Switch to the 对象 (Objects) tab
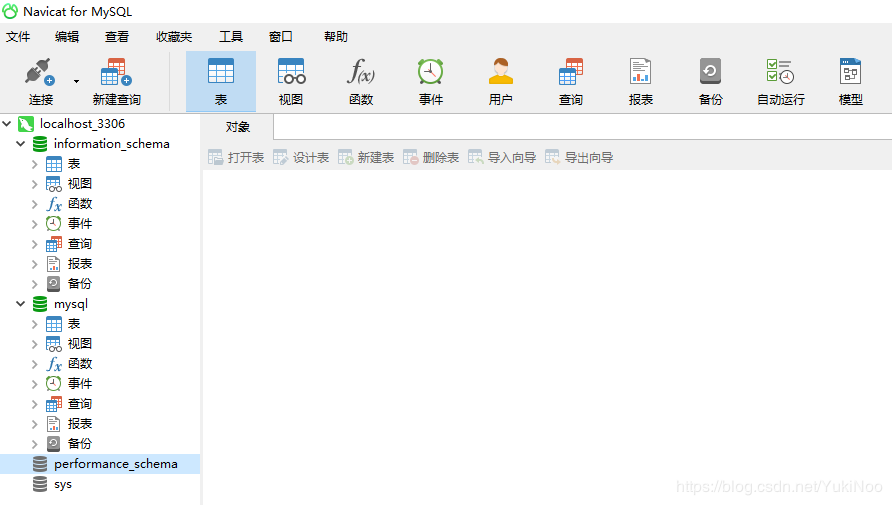892x505 pixels. pos(238,127)
